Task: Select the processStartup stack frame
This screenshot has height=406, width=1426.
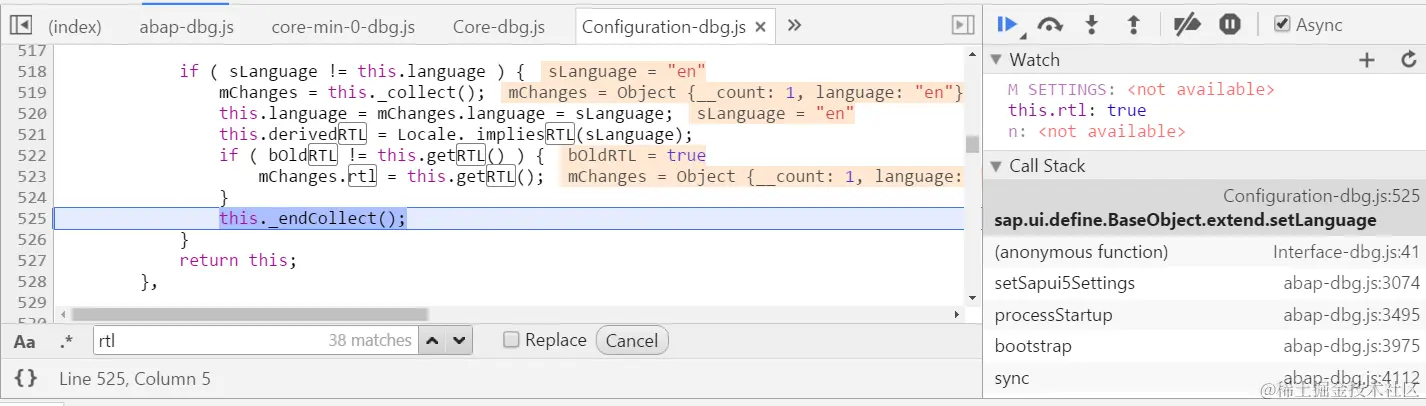Action: click(1204, 315)
